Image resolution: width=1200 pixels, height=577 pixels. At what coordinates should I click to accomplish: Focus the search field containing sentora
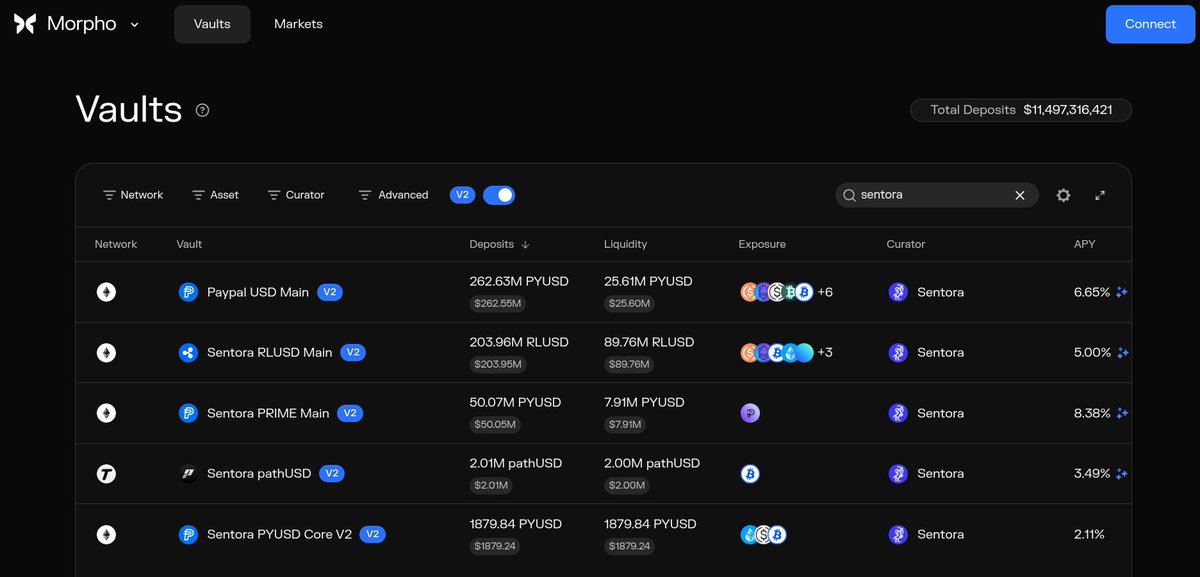[936, 195]
